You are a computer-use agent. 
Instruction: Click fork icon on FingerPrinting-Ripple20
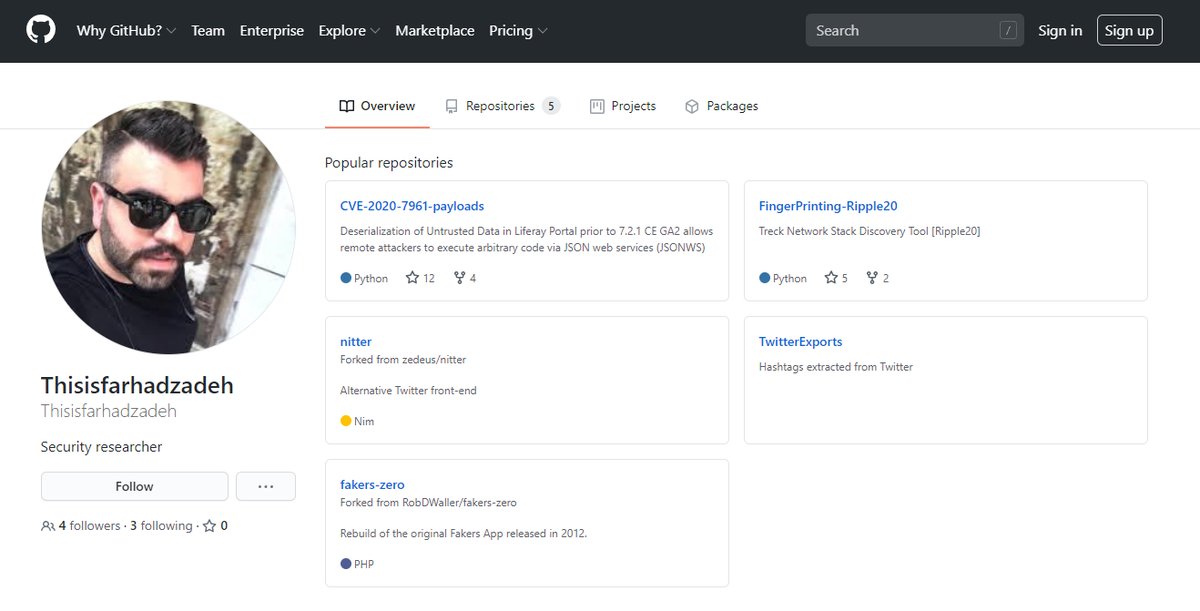click(x=872, y=278)
